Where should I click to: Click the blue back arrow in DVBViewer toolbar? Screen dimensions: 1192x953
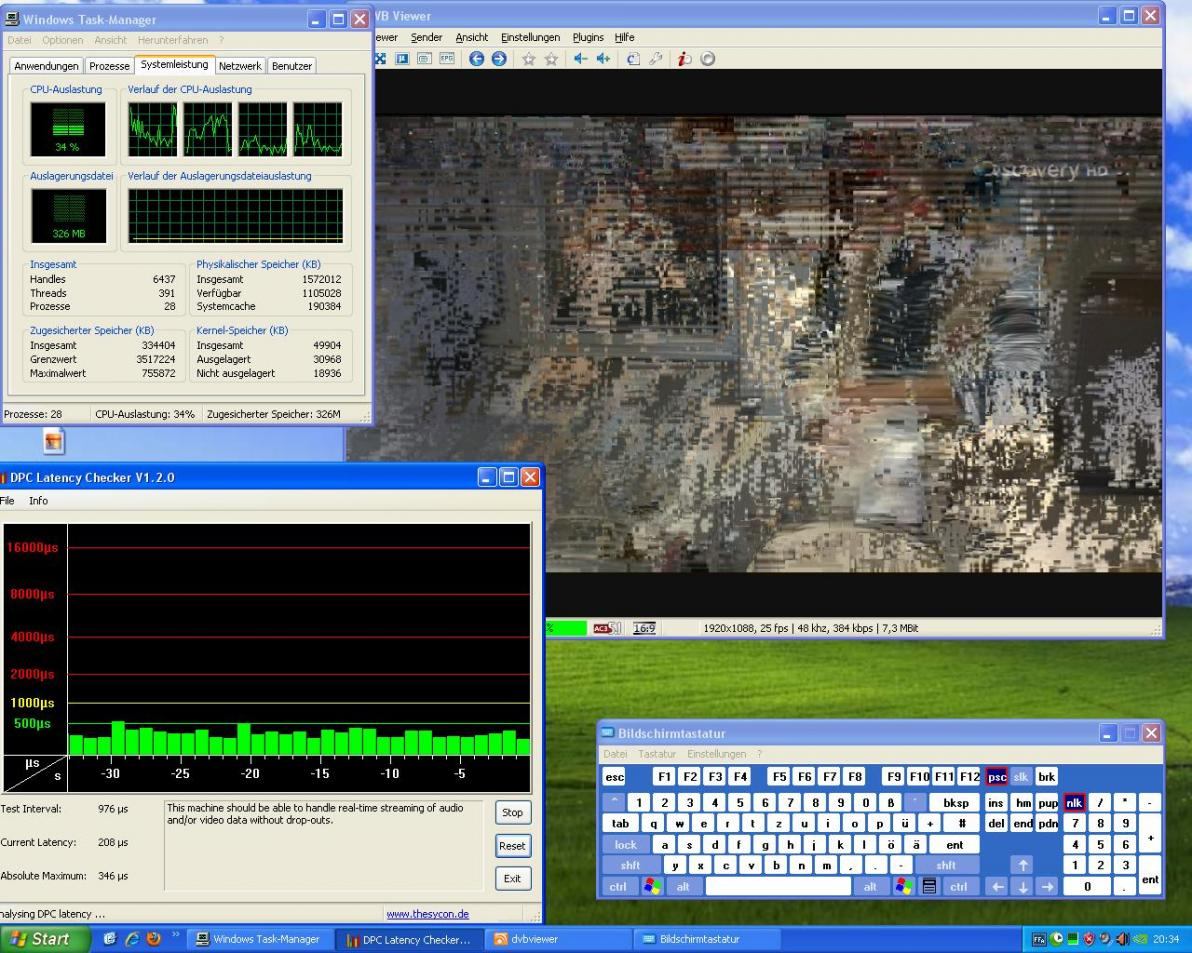pyautogui.click(x=475, y=58)
